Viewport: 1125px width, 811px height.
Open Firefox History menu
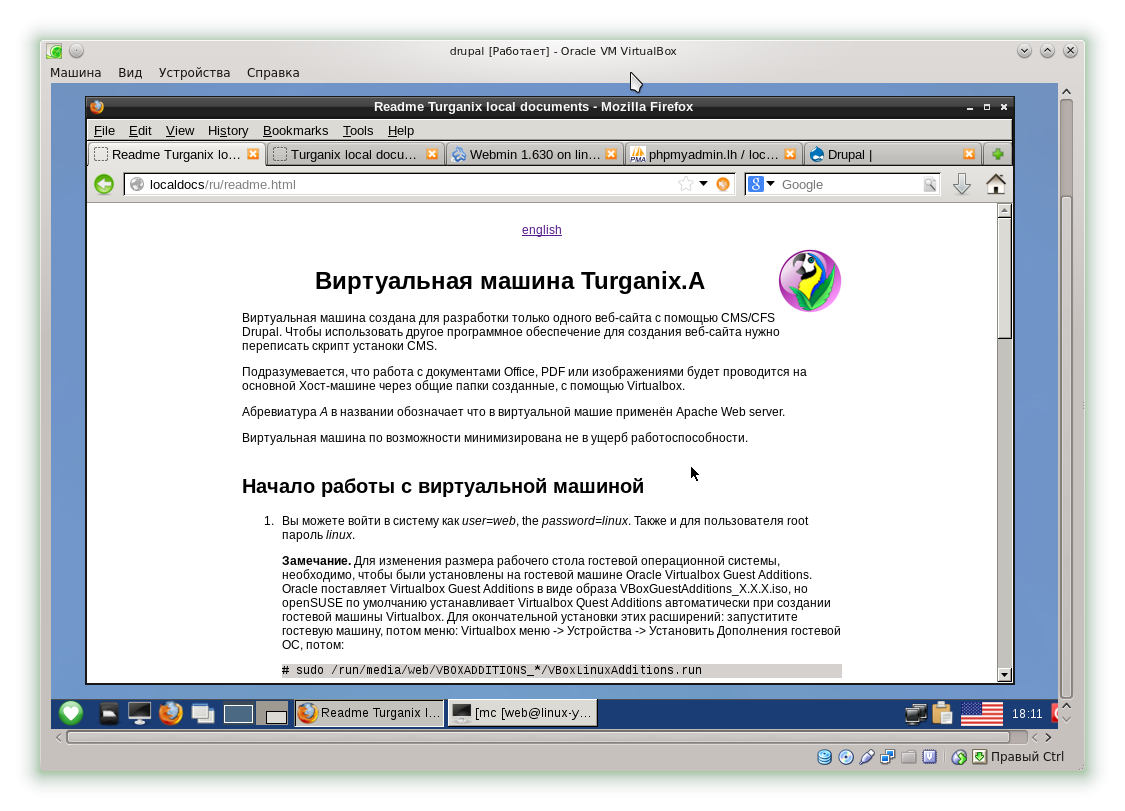(x=228, y=131)
